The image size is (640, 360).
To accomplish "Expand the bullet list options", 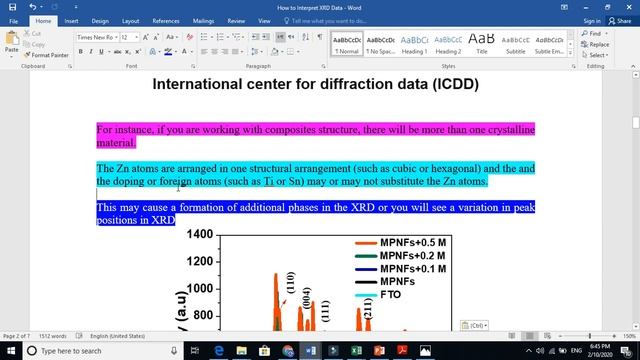I will click(x=211, y=37).
